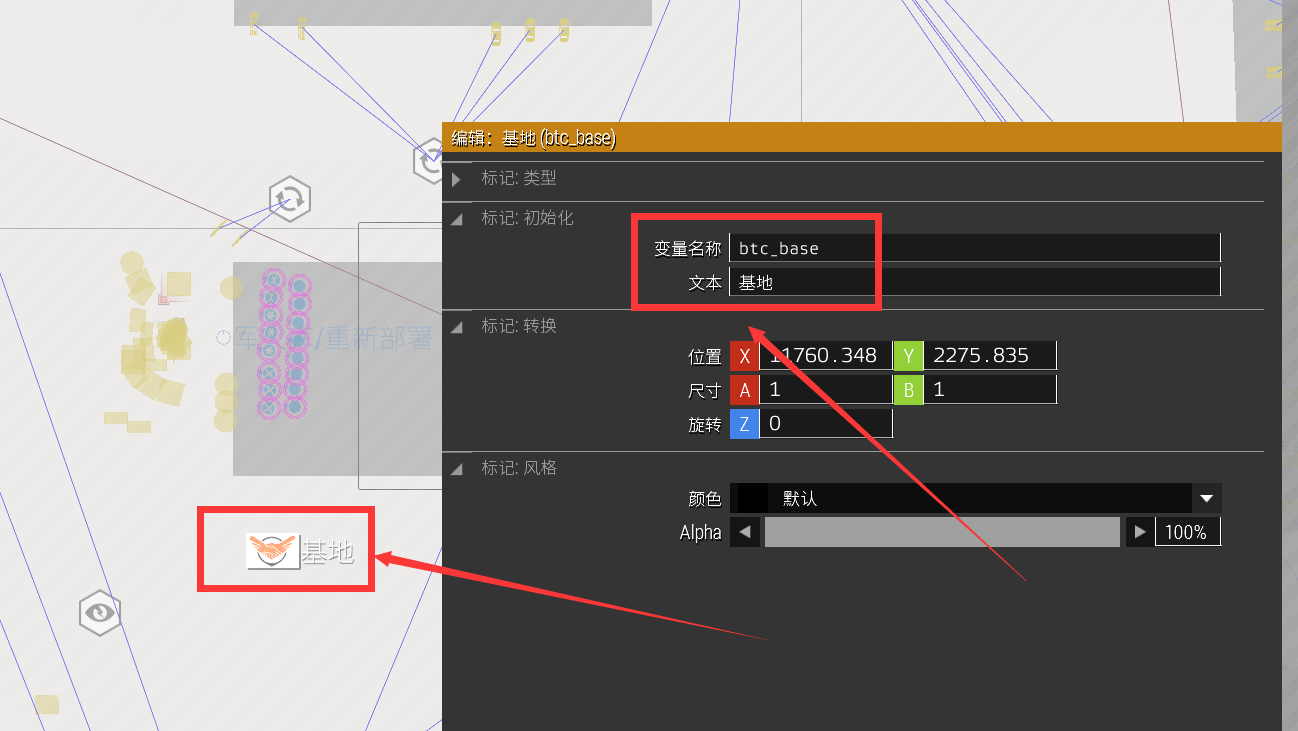1298x731 pixels.
Task: Click the left arrow to decrease Alpha
Action: [x=745, y=531]
